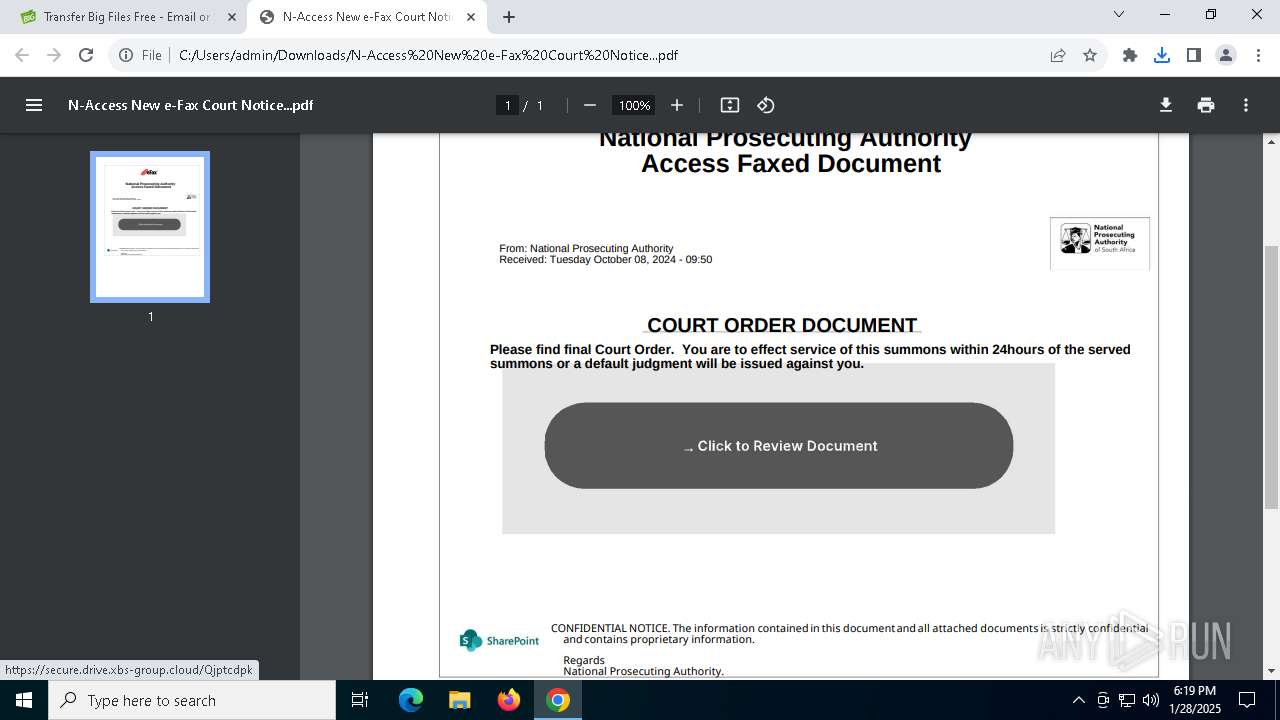1280x720 pixels.
Task: Click the address bar URL
Action: tap(428, 55)
